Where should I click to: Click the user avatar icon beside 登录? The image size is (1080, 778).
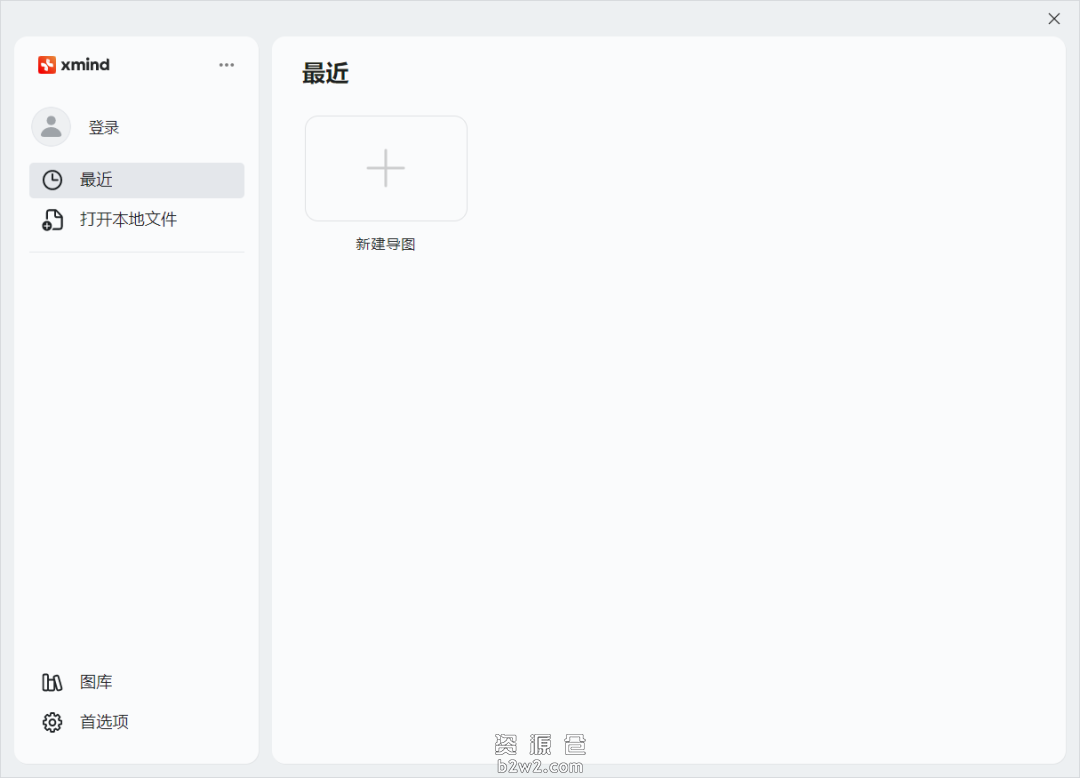51,127
